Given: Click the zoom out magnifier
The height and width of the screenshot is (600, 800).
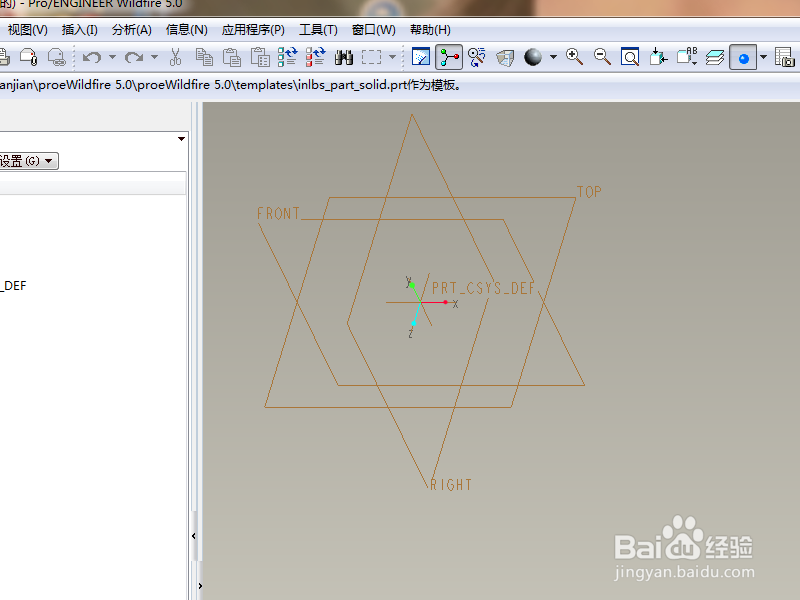Looking at the screenshot, I should pos(603,57).
